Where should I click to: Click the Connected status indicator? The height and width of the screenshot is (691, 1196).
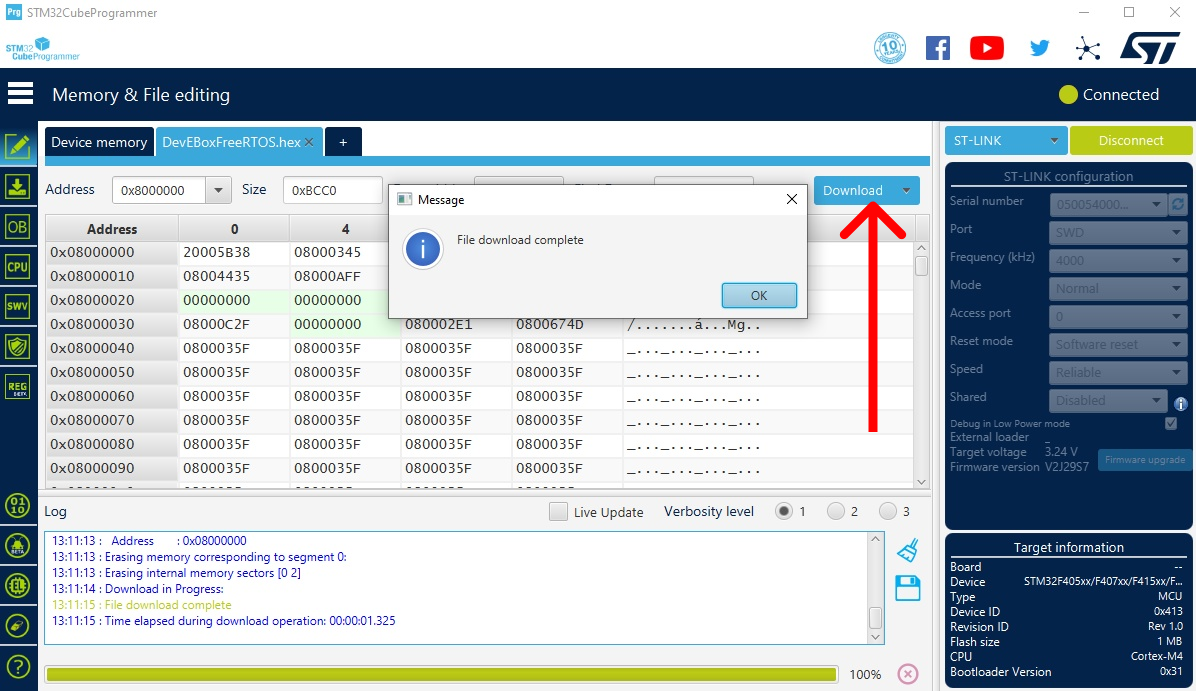(x=1109, y=95)
